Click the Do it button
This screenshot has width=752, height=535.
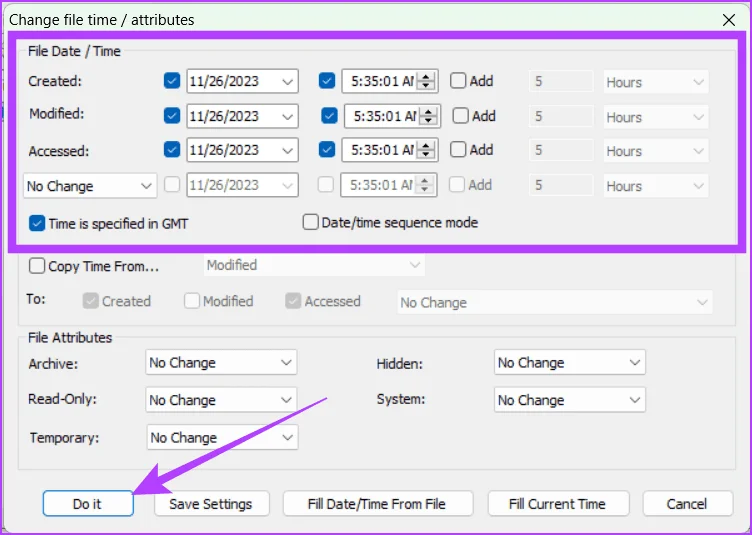88,503
